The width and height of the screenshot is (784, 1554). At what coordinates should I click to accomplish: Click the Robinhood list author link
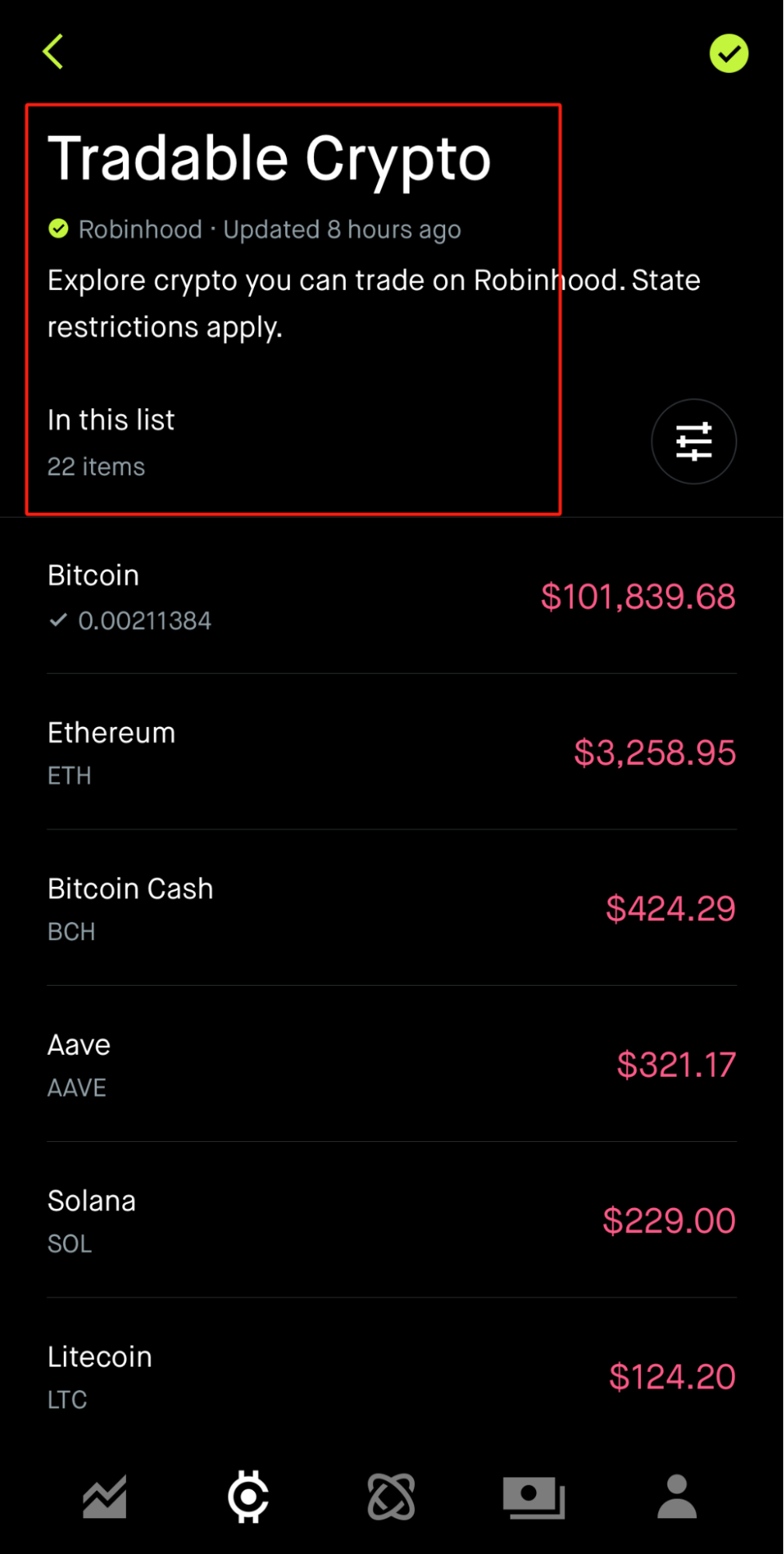pyautogui.click(x=140, y=229)
